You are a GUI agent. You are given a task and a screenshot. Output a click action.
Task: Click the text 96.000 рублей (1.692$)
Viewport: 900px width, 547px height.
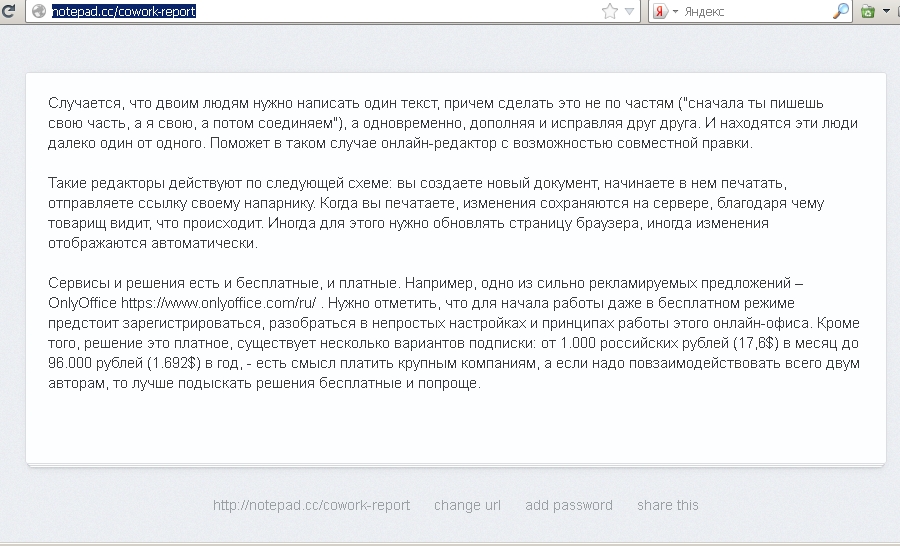pyautogui.click(x=125, y=363)
